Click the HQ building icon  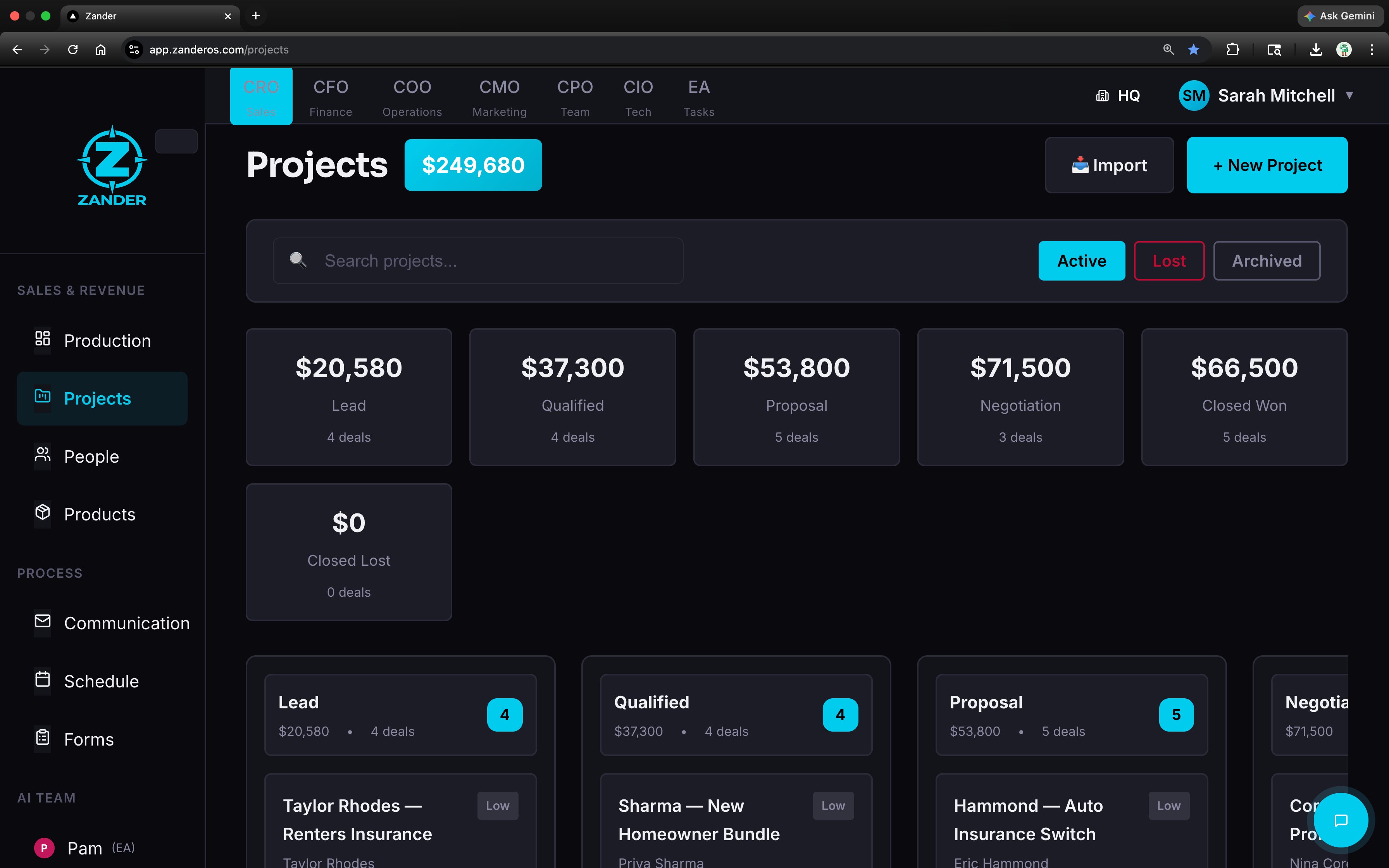(1102, 96)
